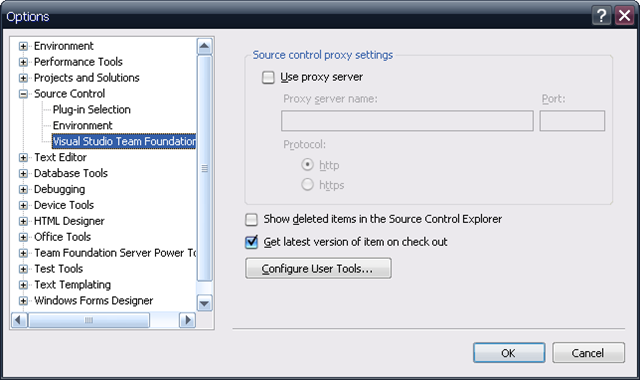Click the tree's horizontal scrollbar thumb
This screenshot has height=380, width=640.
coord(89,320)
